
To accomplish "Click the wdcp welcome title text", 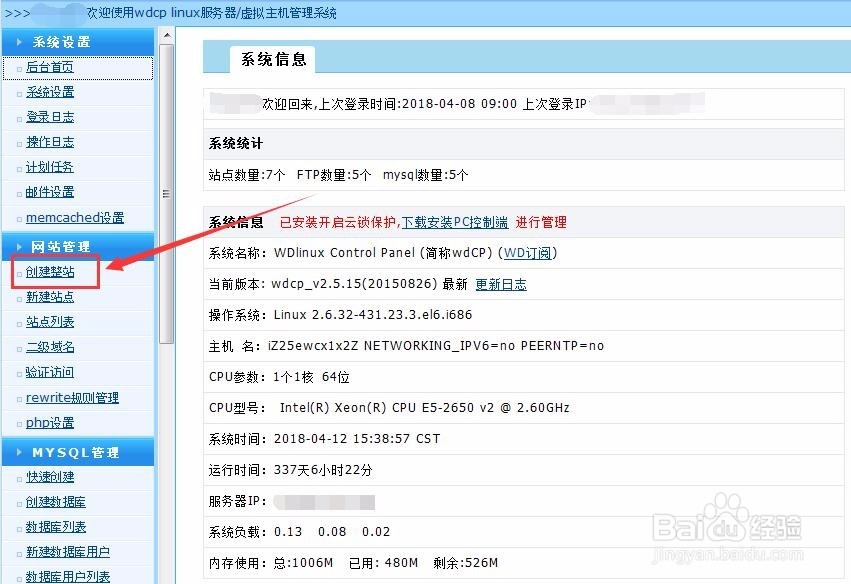I will (x=212, y=12).
